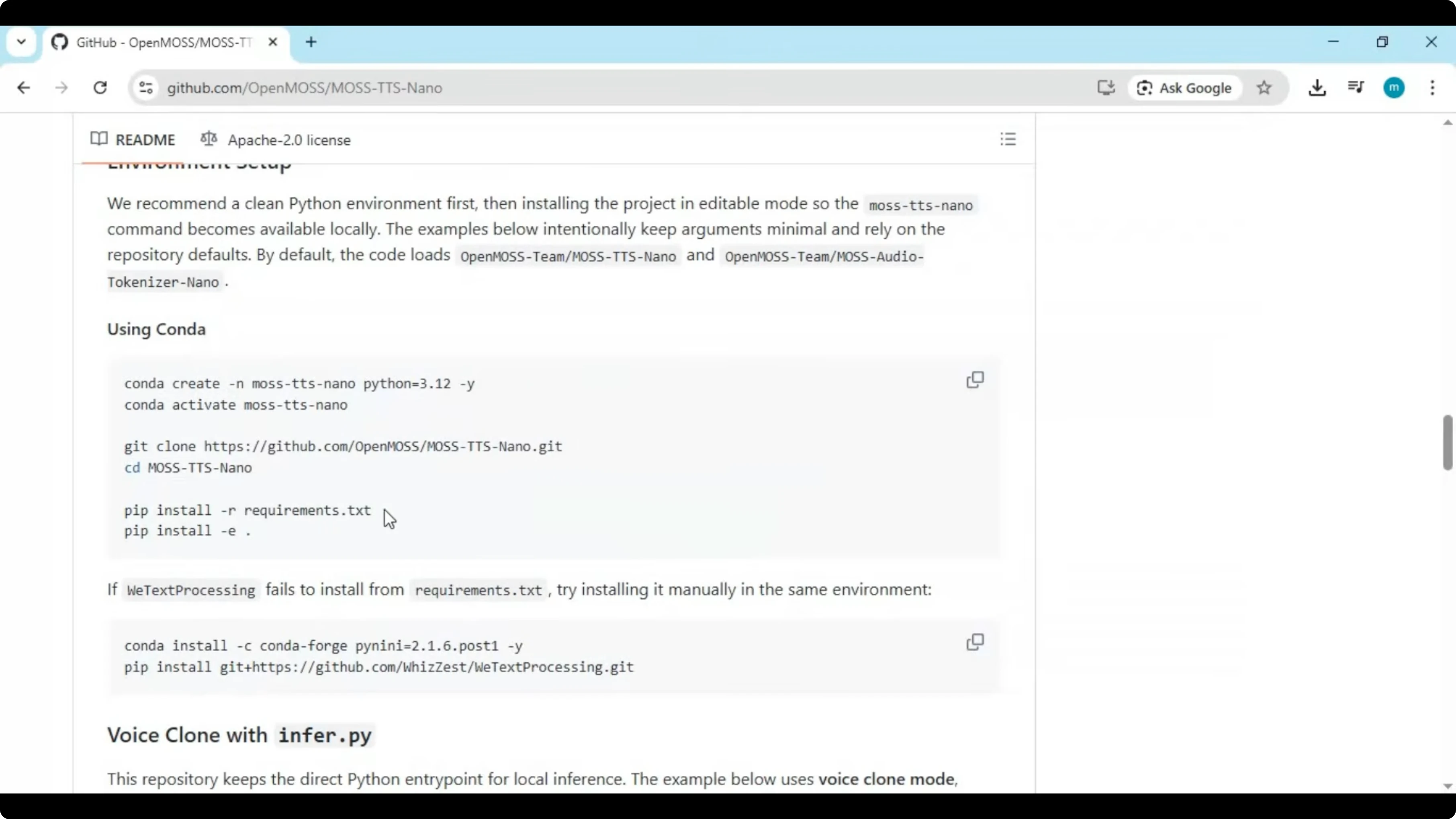Click the install app icon in address bar
The width and height of the screenshot is (1456, 820).
coord(1106,88)
